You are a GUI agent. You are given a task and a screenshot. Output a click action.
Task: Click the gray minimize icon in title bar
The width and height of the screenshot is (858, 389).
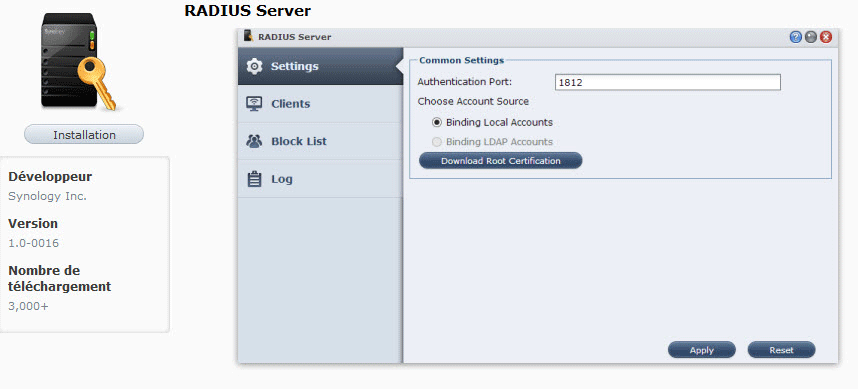pos(811,37)
